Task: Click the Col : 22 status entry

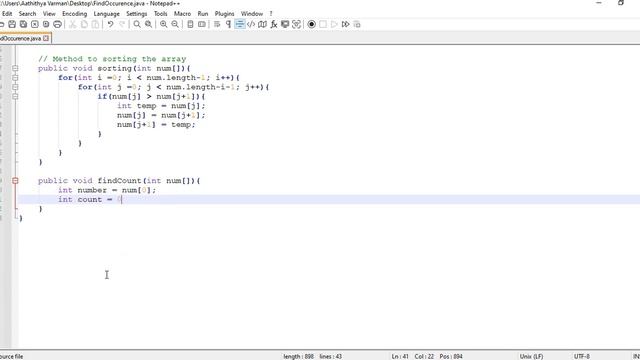Action: pos(424,356)
